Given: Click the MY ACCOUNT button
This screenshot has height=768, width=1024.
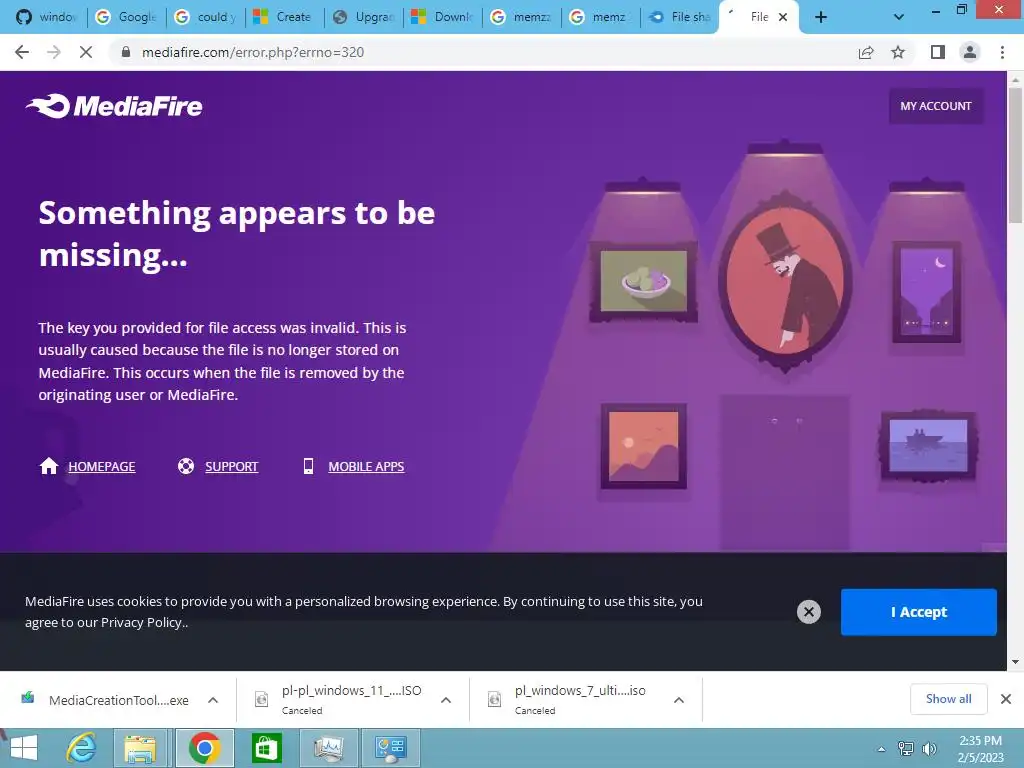Looking at the screenshot, I should click(936, 106).
